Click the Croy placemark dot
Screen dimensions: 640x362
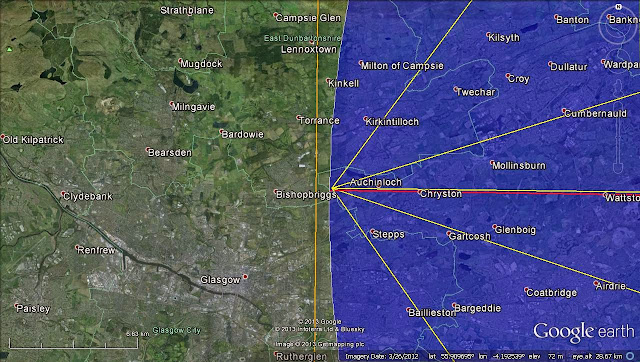tap(508, 76)
